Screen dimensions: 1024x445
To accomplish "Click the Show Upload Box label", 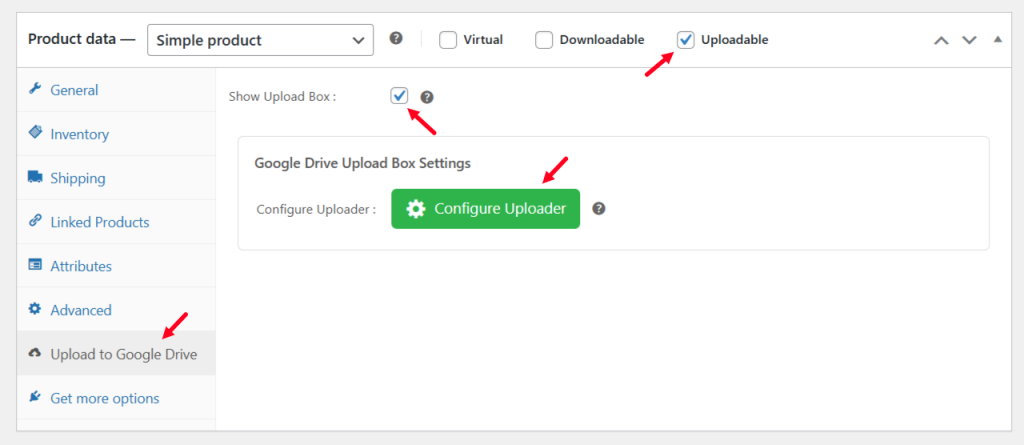I will (x=282, y=97).
